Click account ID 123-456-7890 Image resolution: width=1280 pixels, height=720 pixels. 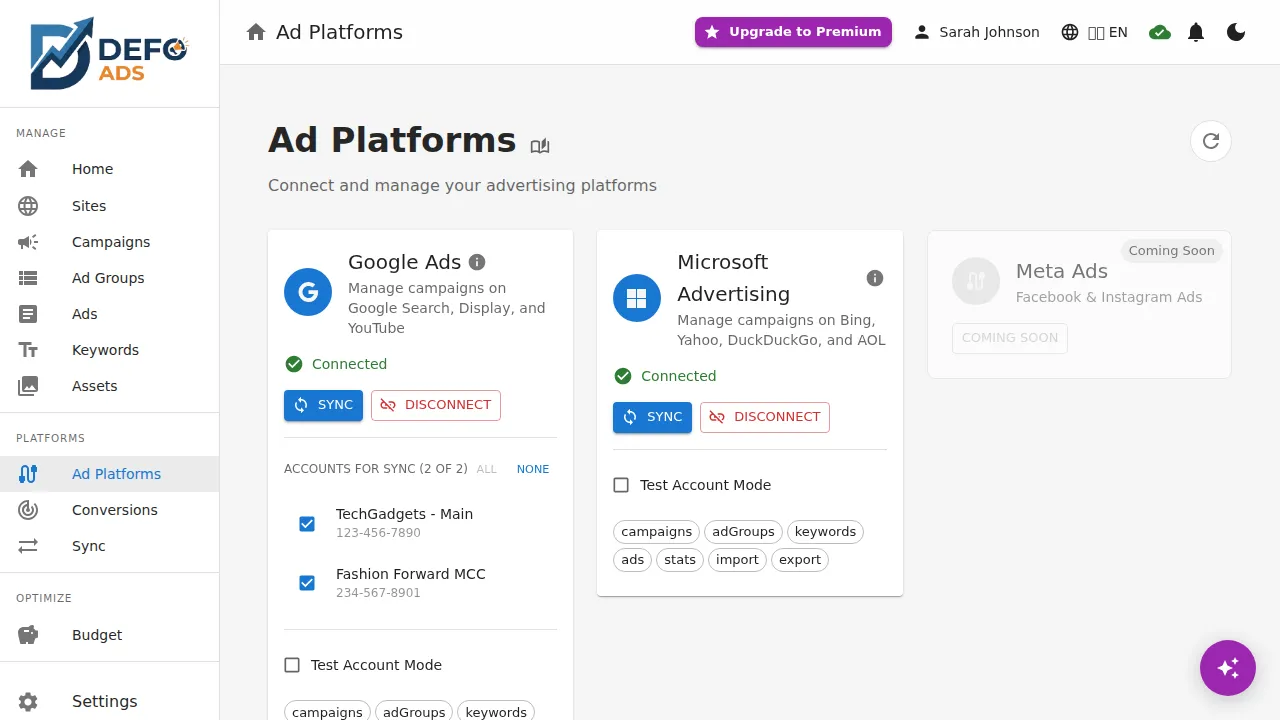[x=378, y=533]
